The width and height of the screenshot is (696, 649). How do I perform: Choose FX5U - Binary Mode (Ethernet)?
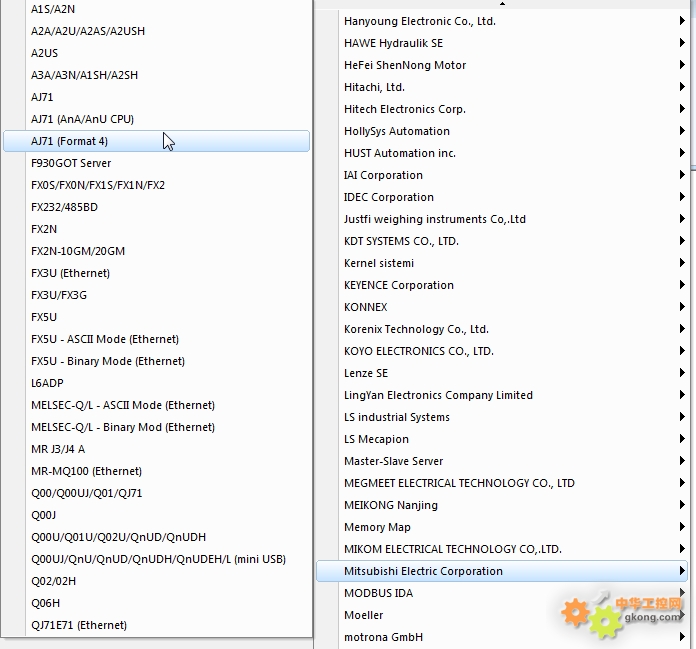coord(156,361)
